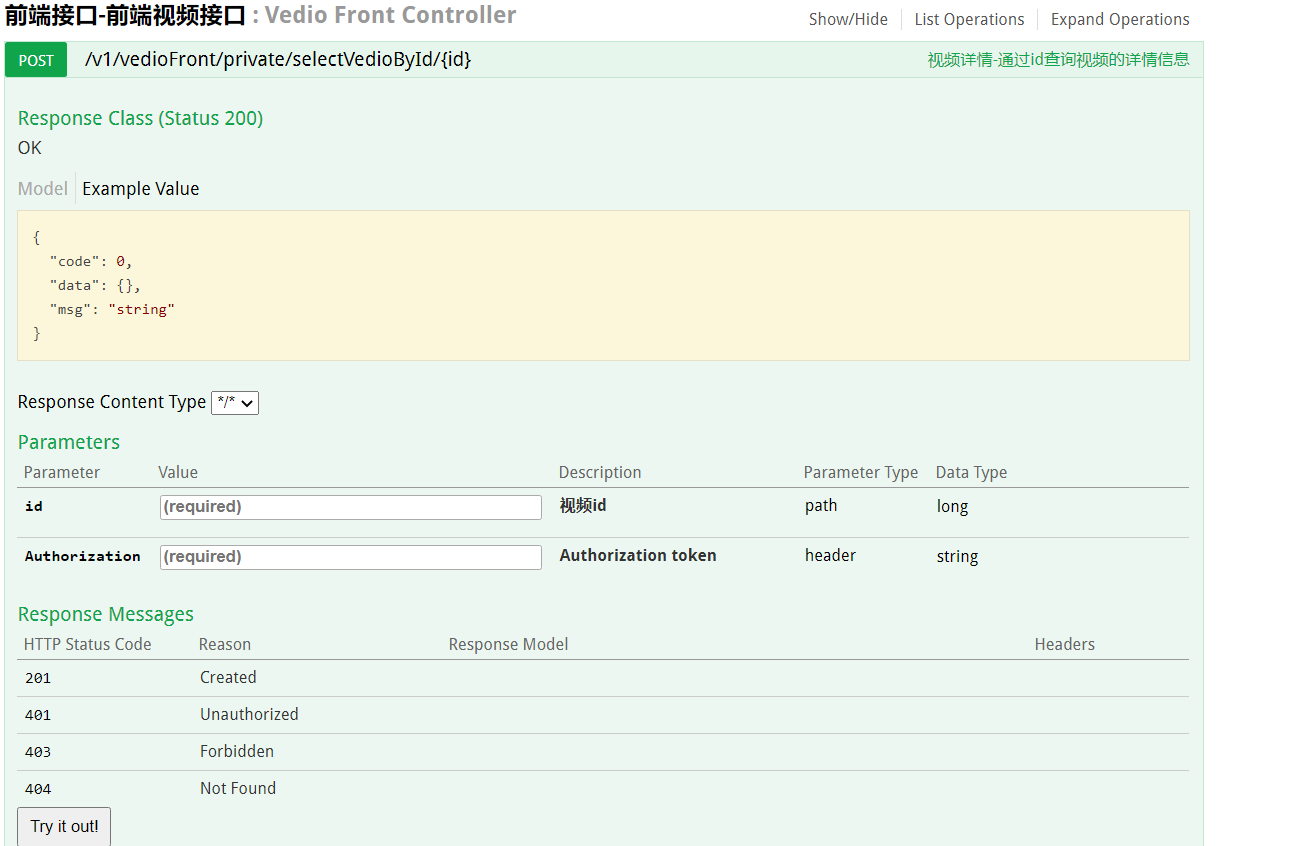Click the Not Found reason text
The height and width of the screenshot is (846, 1306).
[238, 788]
